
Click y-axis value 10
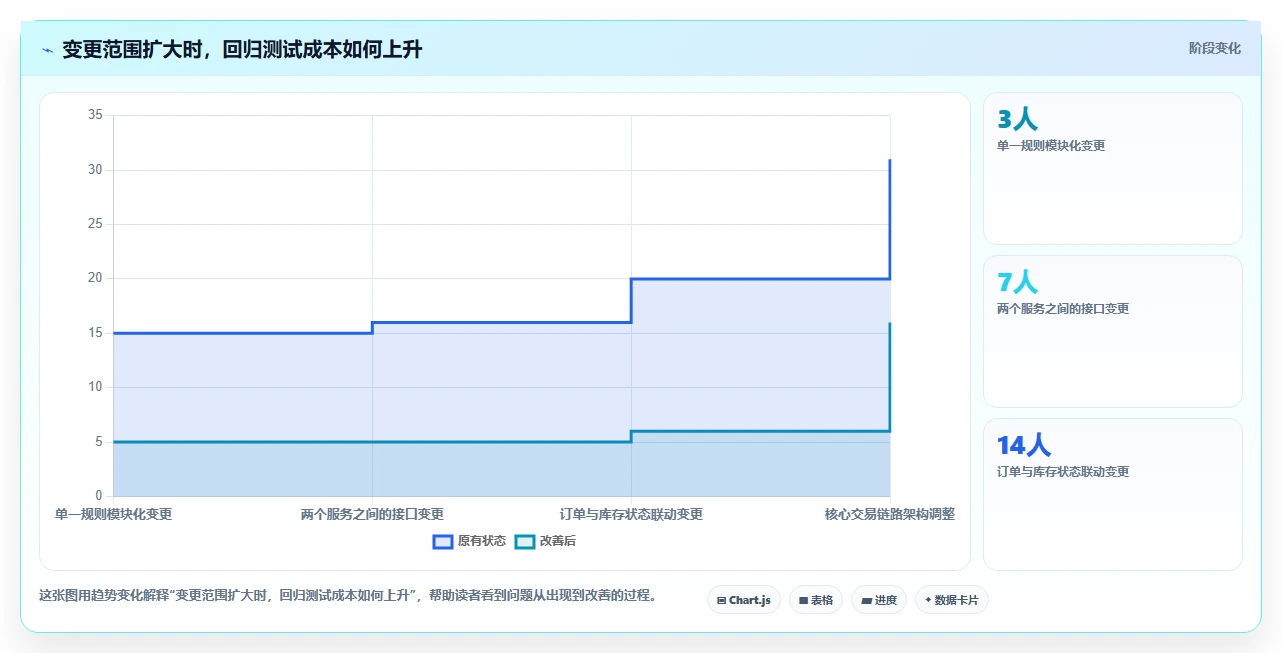pyautogui.click(x=95, y=387)
